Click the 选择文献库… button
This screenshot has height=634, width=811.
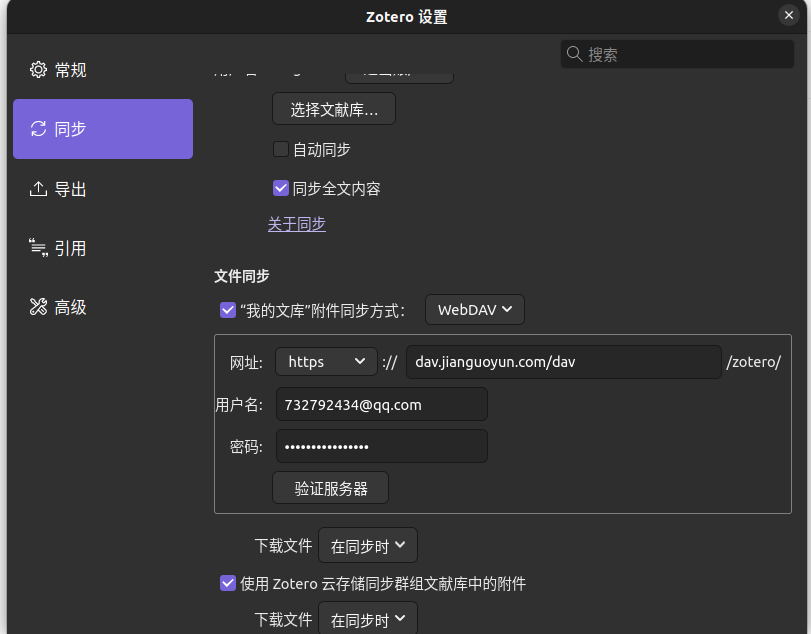tap(334, 109)
